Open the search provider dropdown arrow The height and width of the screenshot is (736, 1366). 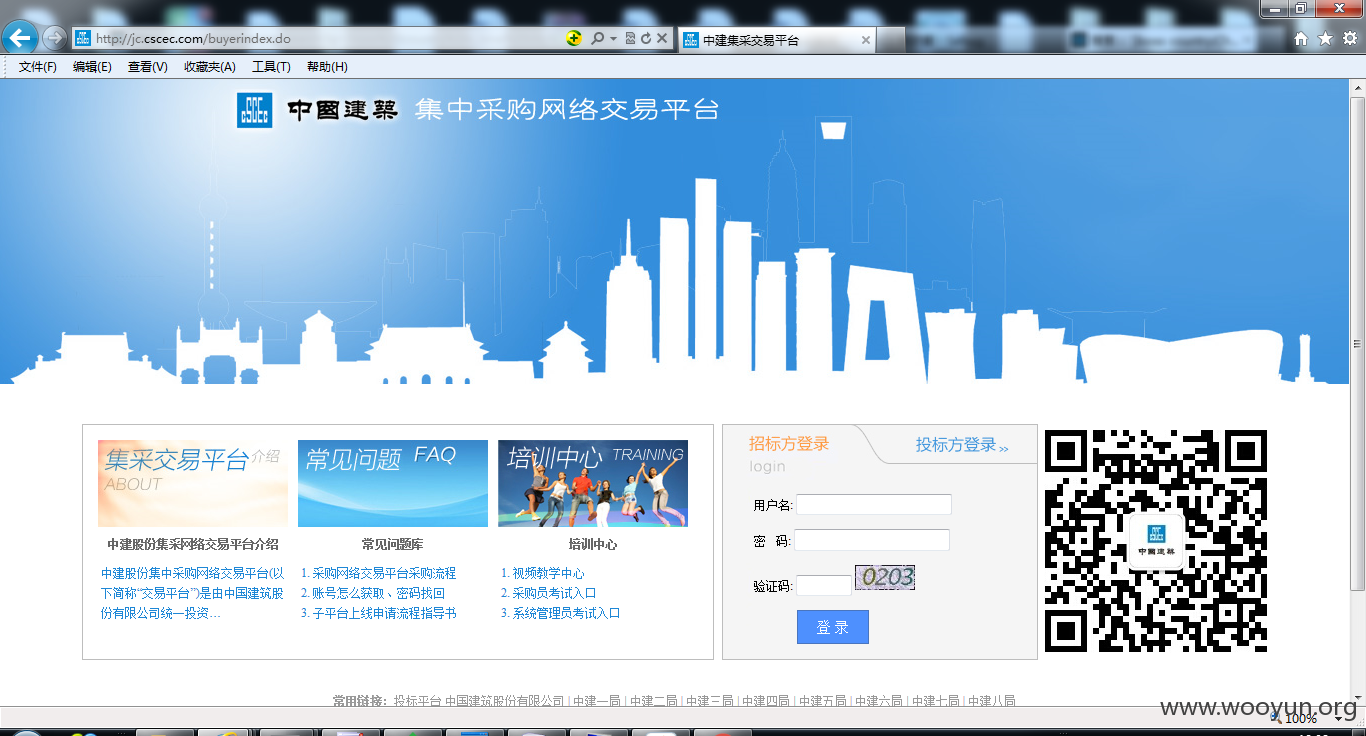[612, 39]
